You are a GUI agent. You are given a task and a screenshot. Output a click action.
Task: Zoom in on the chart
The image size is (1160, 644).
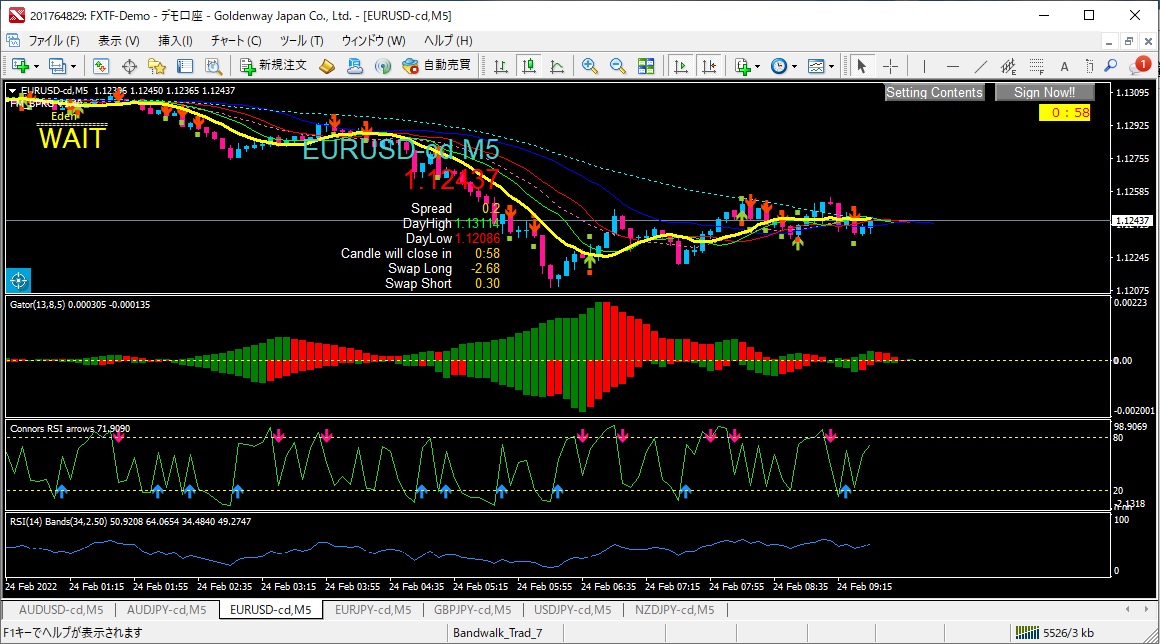point(590,66)
